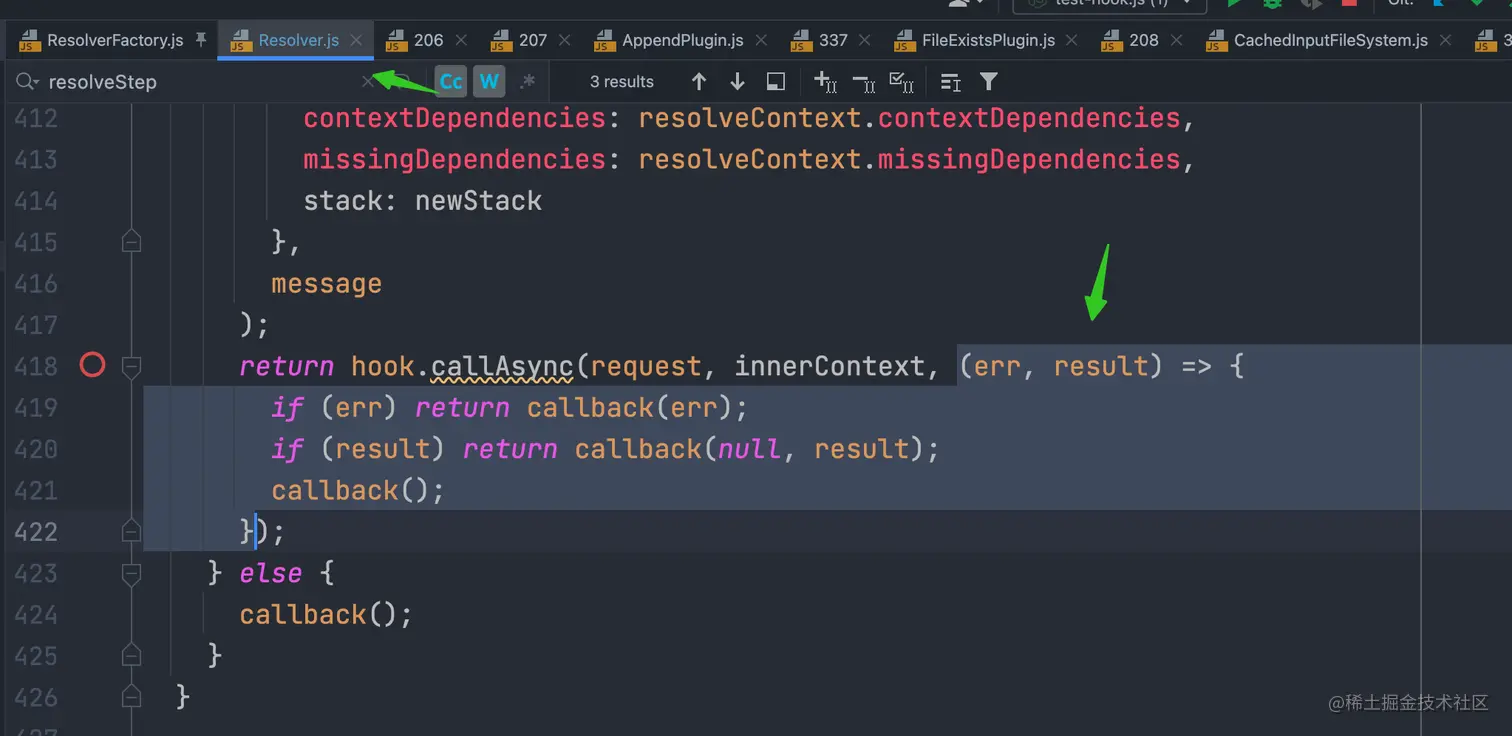
Task: Open search filter funnel icon
Action: tap(988, 81)
